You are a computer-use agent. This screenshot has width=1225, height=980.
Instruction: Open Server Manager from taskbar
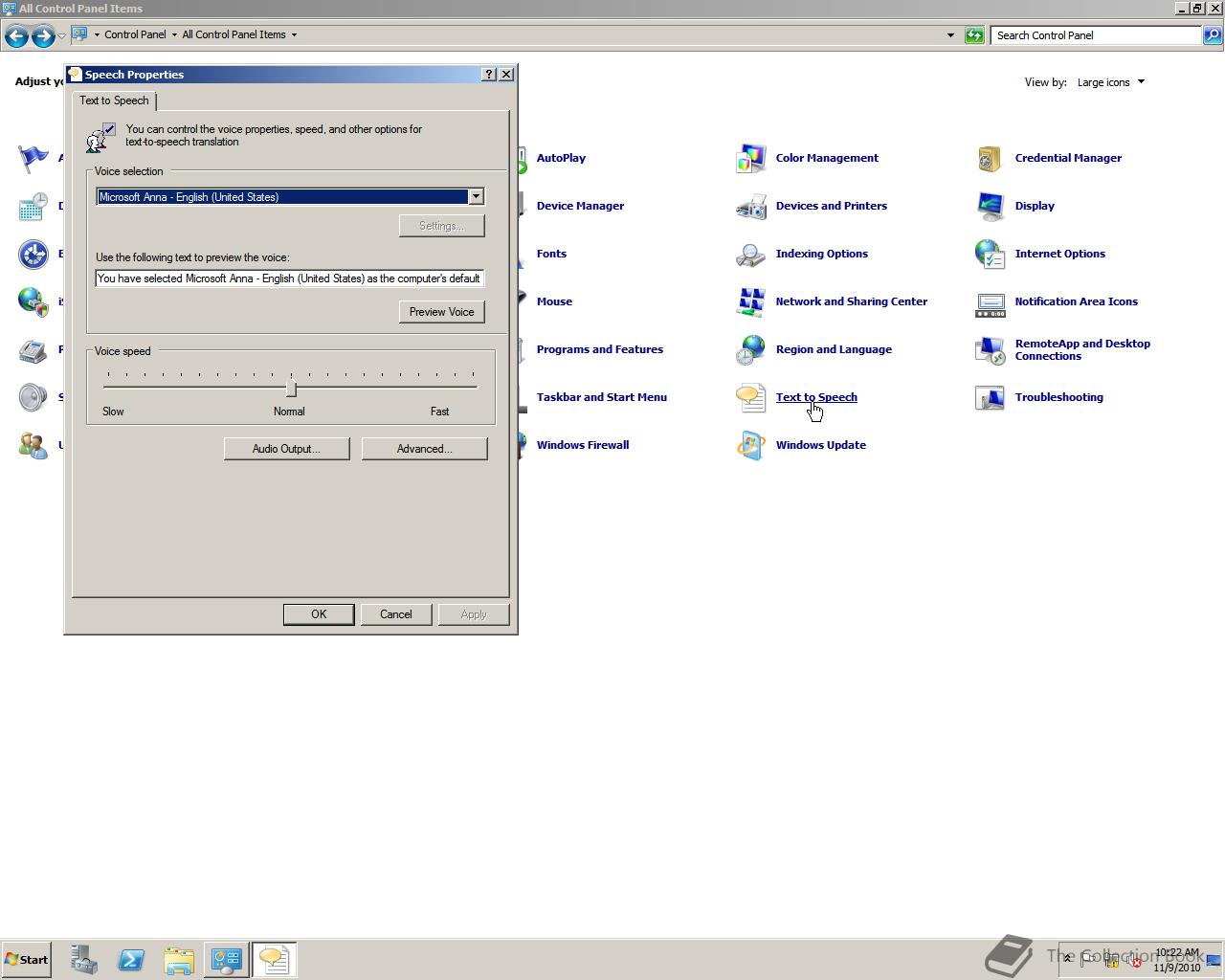(x=83, y=960)
